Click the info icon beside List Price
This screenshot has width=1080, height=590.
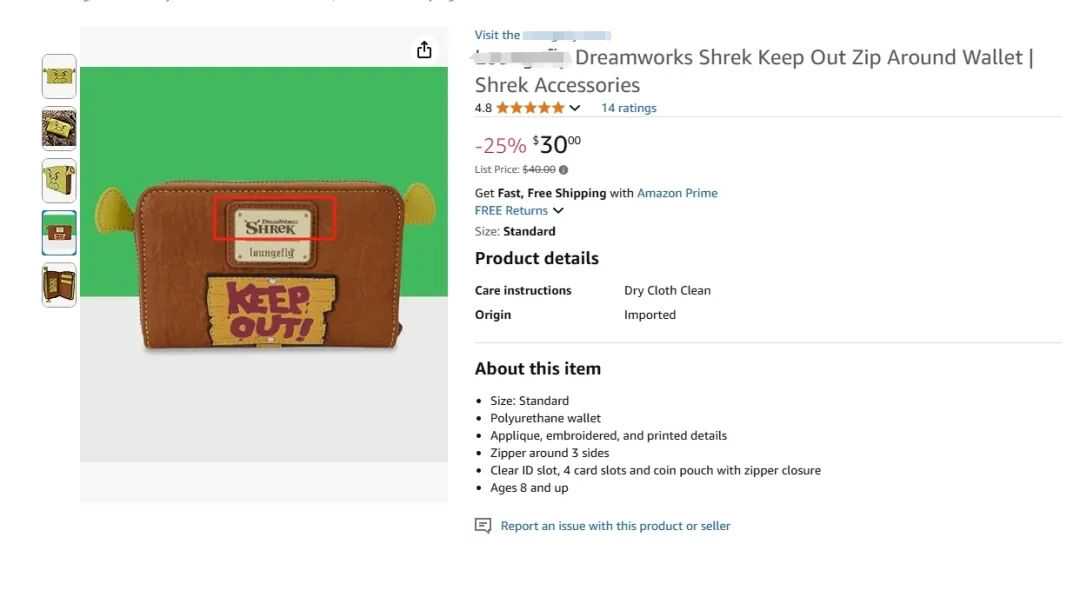coord(564,170)
